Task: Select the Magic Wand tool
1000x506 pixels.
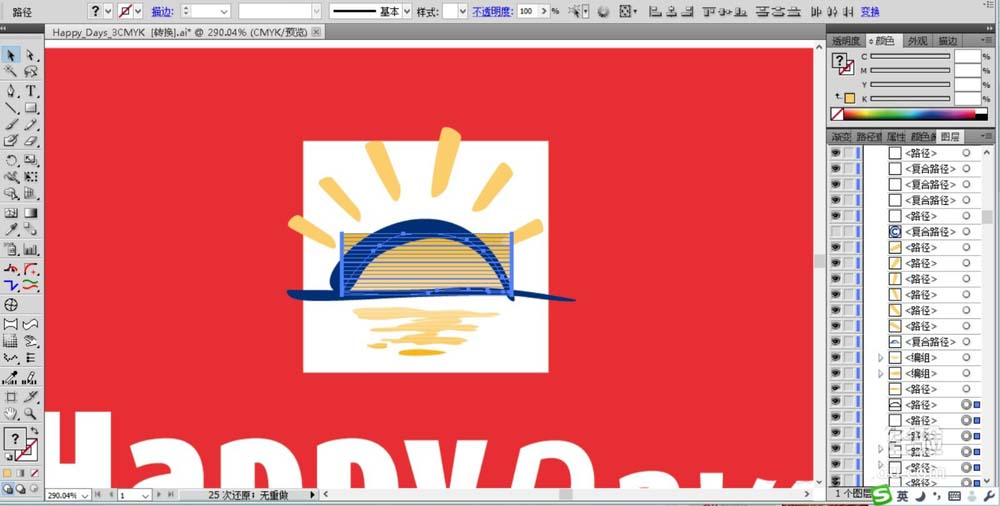Action: (11, 71)
